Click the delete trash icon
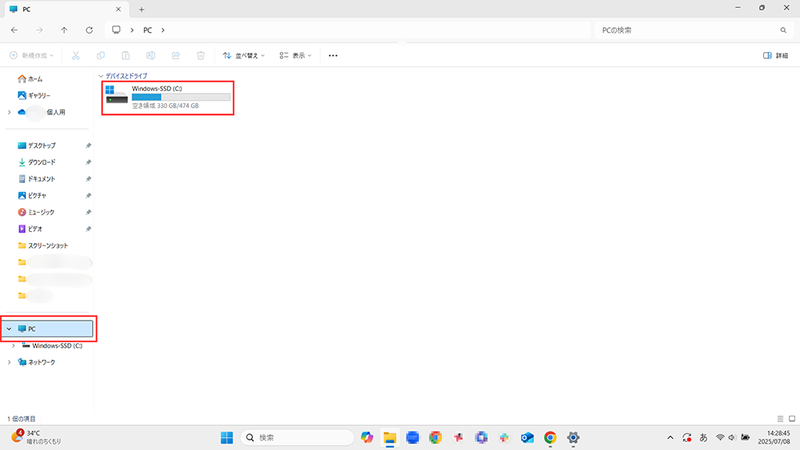800x450 pixels. (201, 55)
